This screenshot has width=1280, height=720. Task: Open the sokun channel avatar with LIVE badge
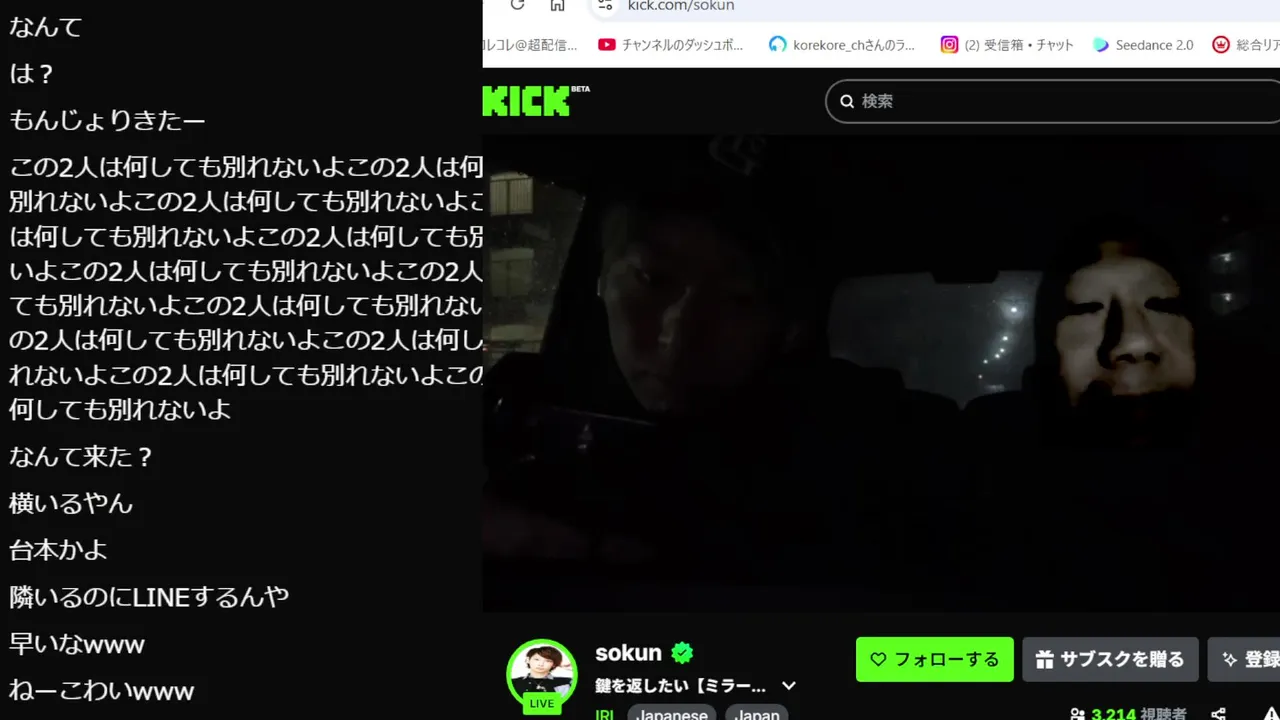pyautogui.click(x=542, y=675)
